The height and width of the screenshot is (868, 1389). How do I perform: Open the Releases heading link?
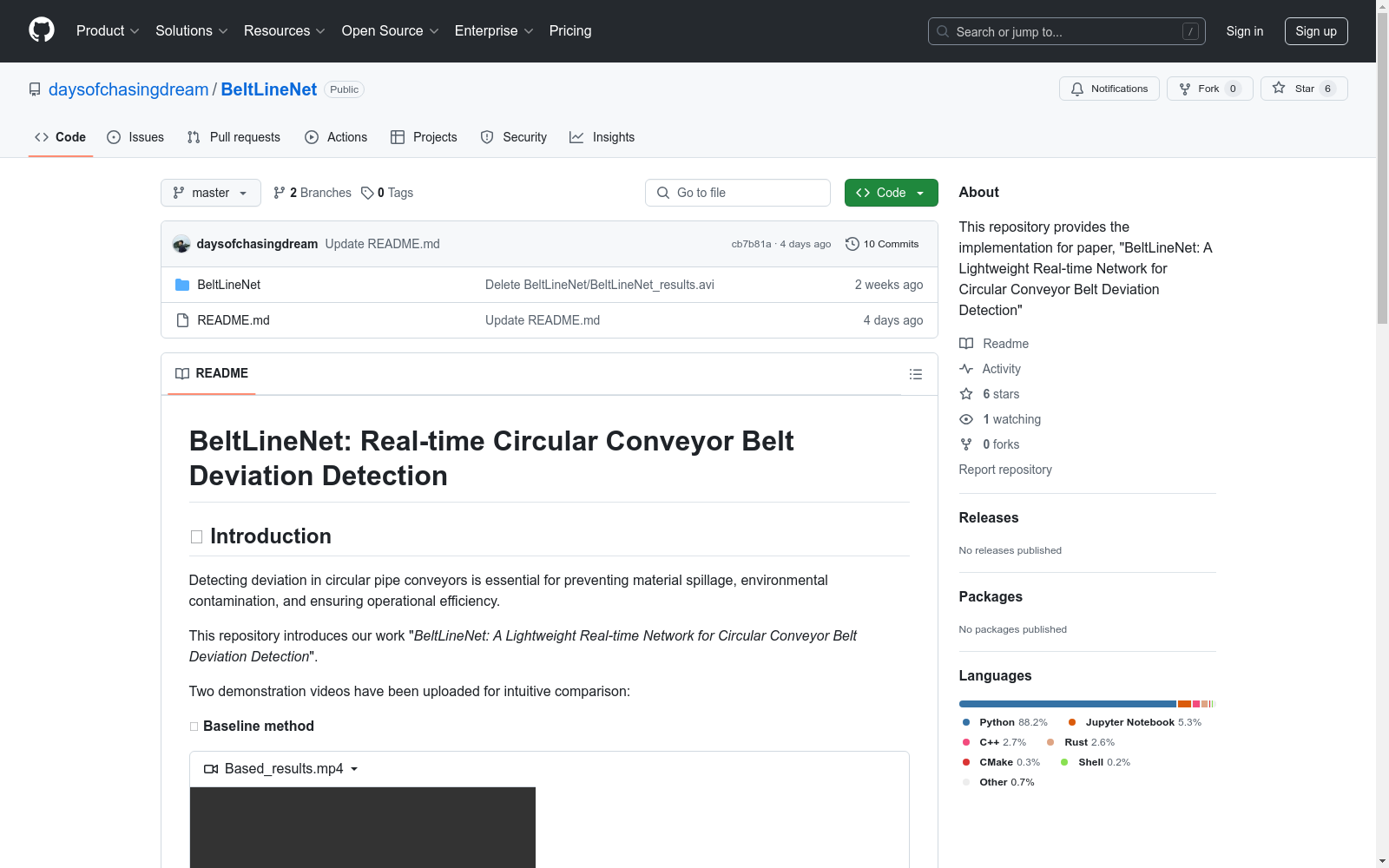pyautogui.click(x=989, y=517)
